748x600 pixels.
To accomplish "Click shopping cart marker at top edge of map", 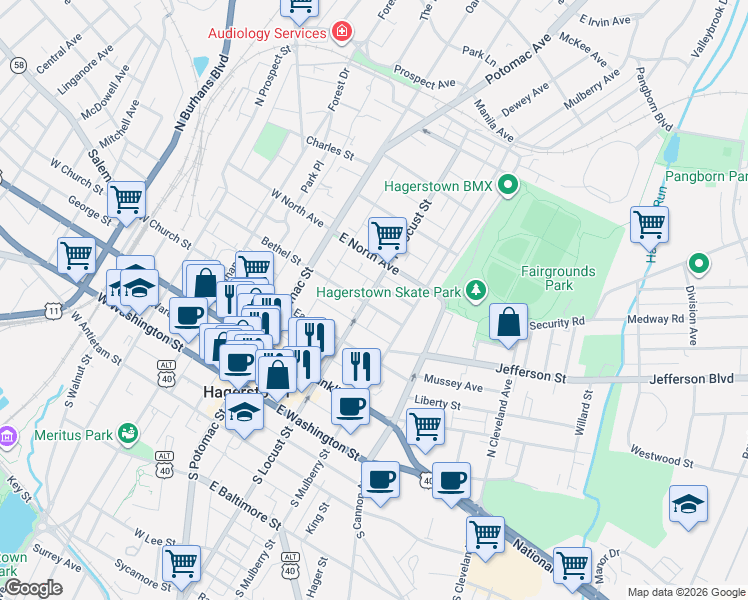I will [300, 7].
